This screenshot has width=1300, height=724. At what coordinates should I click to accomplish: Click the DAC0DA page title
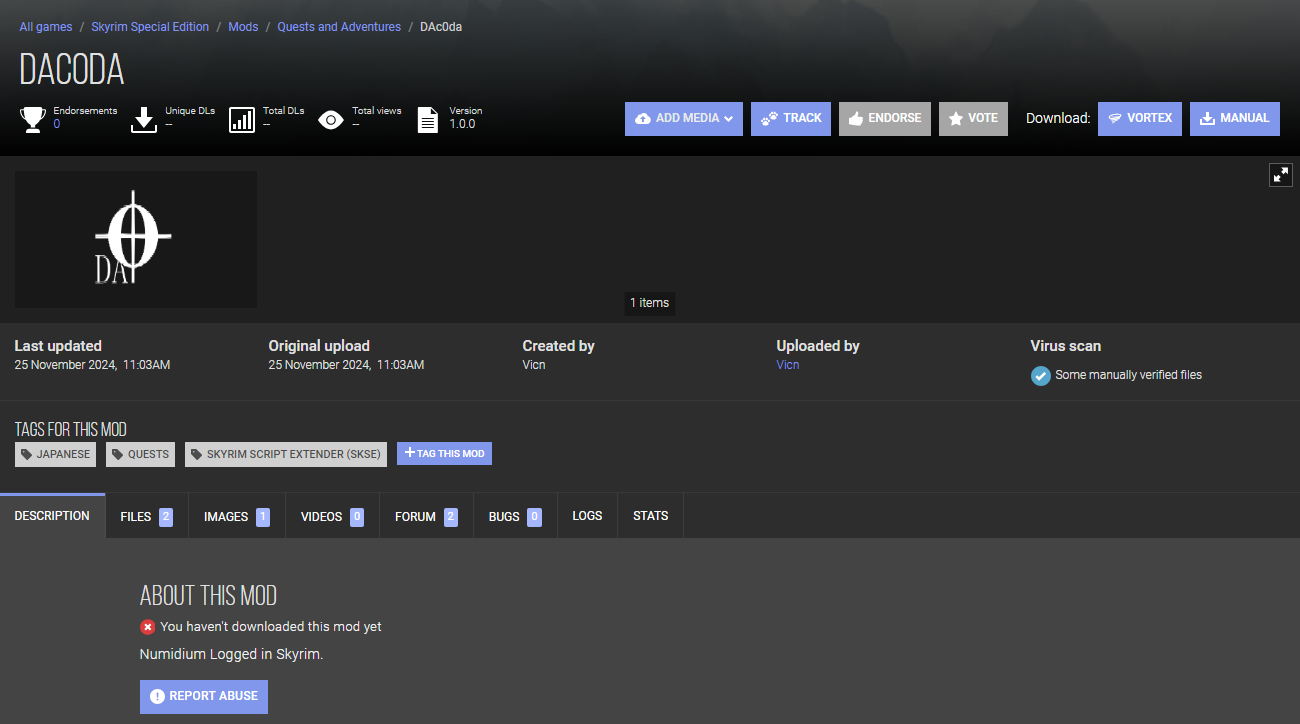[72, 69]
